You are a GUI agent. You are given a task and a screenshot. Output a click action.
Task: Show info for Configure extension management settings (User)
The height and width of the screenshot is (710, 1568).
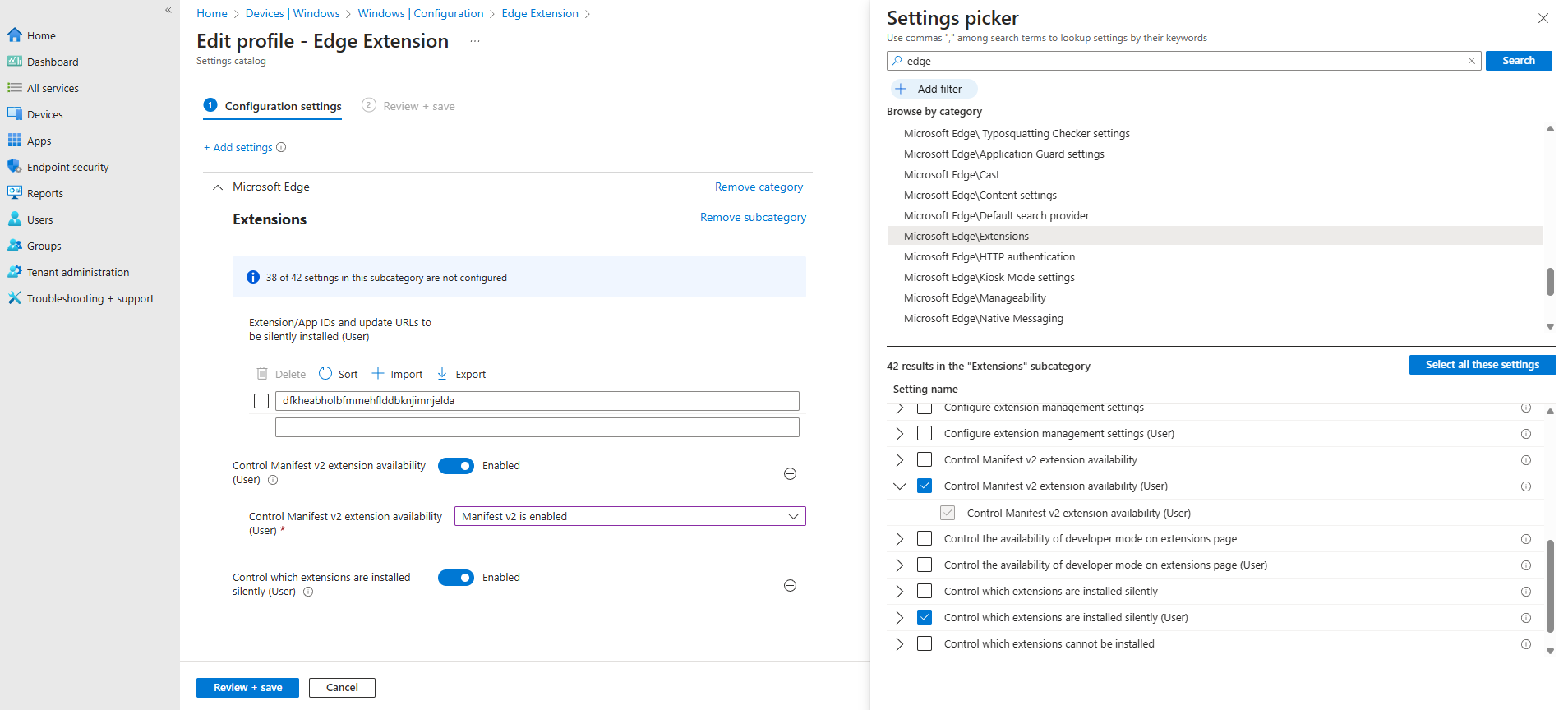pyautogui.click(x=1526, y=434)
